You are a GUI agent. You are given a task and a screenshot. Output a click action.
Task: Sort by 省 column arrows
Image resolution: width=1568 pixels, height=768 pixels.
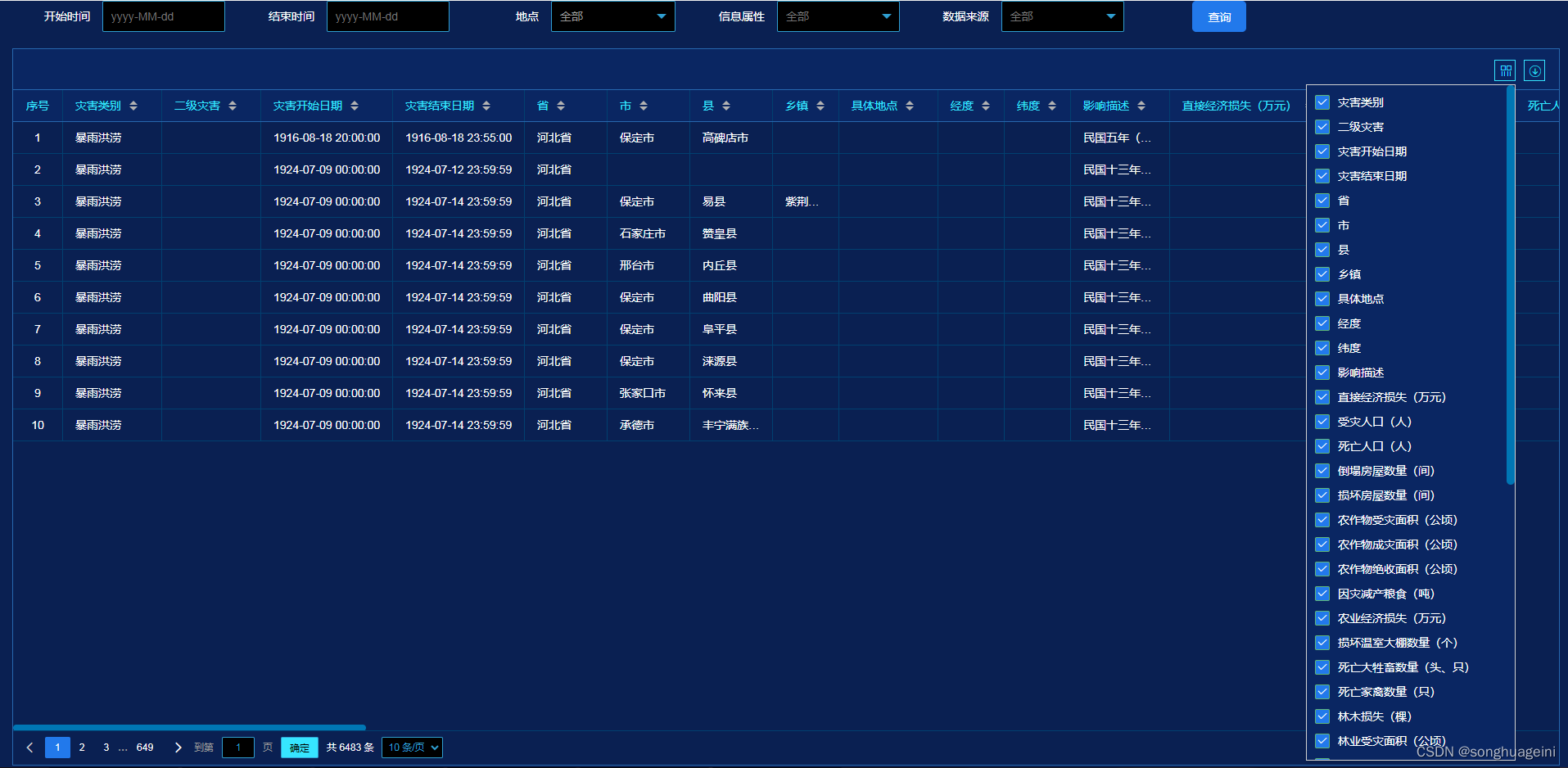tap(561, 106)
